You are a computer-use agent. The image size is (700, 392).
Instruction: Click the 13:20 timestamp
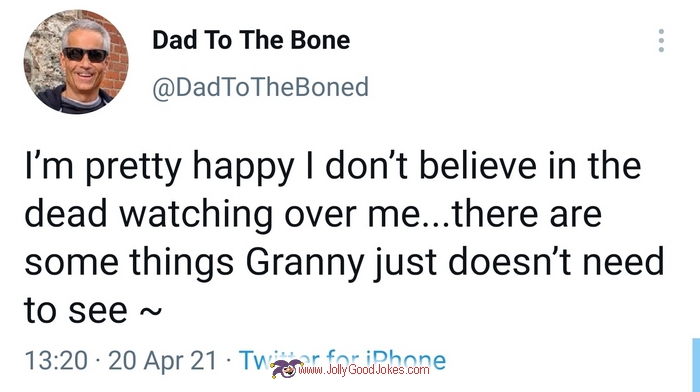point(56,360)
